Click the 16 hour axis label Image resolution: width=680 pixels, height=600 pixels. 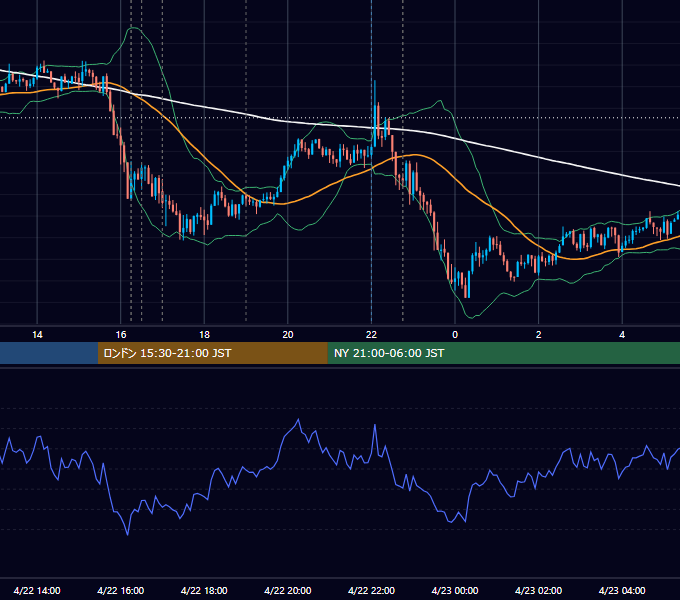click(x=121, y=335)
